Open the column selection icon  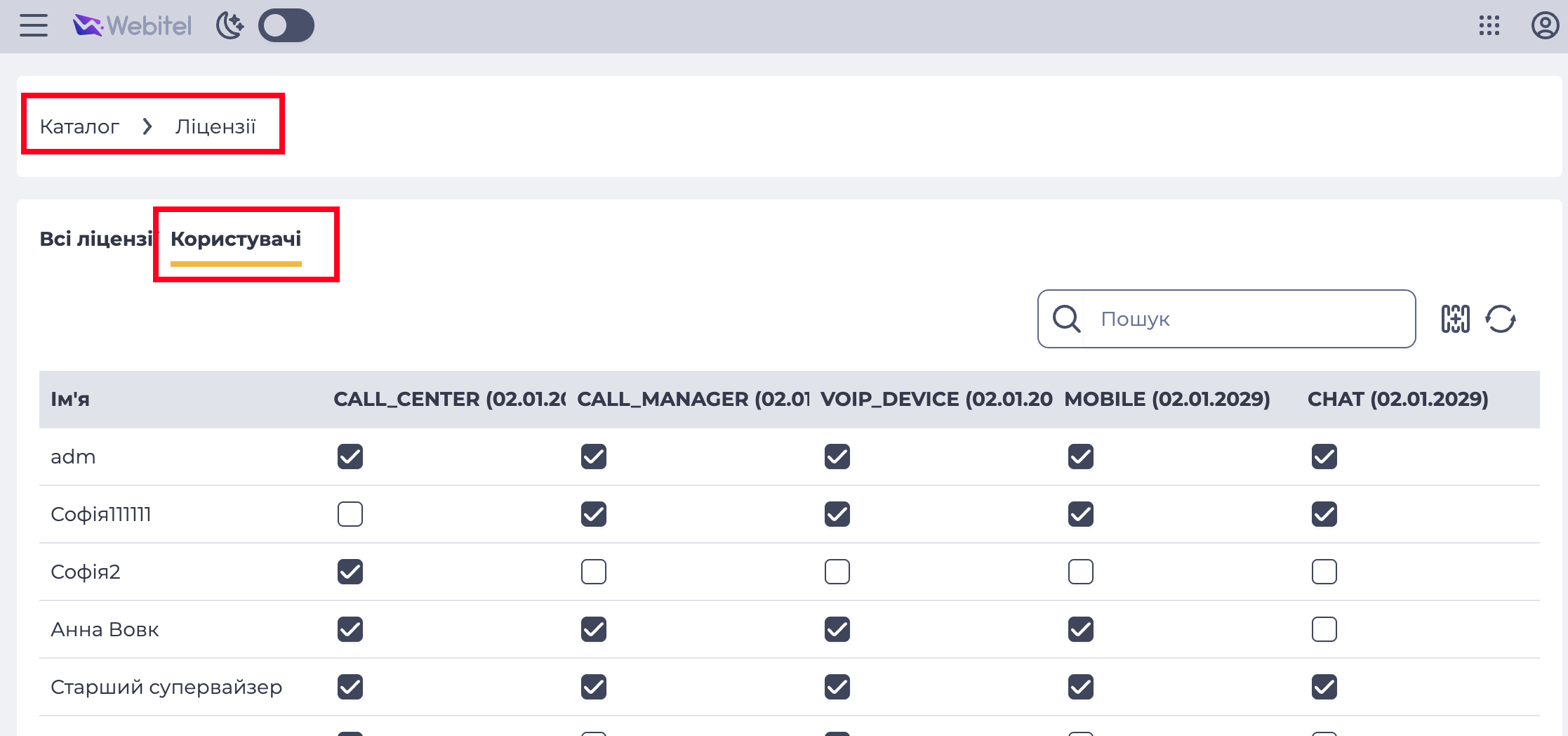click(x=1455, y=319)
